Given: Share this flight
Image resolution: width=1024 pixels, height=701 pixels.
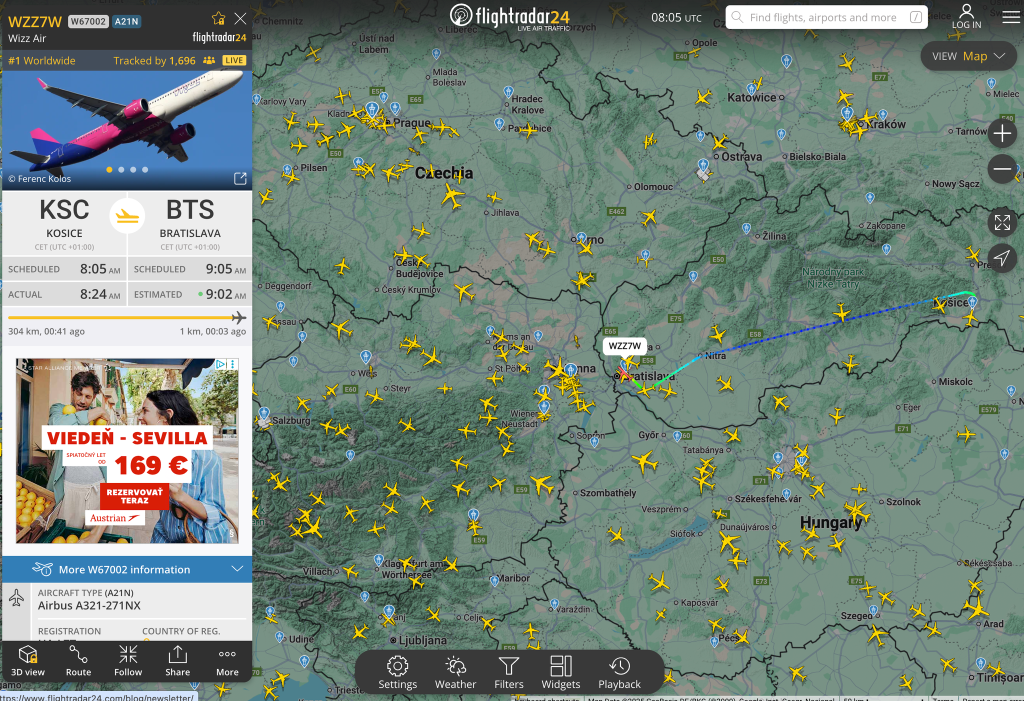Looking at the screenshot, I should coord(178,660).
